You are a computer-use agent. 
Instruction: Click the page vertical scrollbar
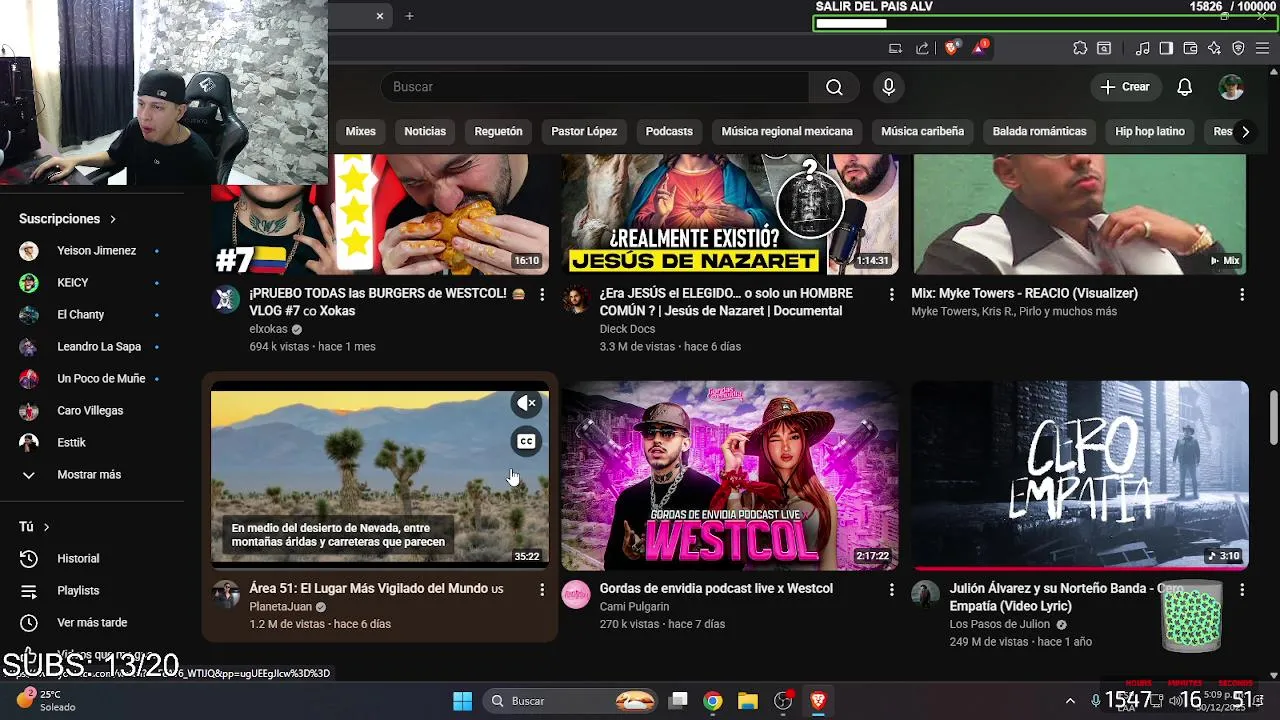coord(1273,417)
